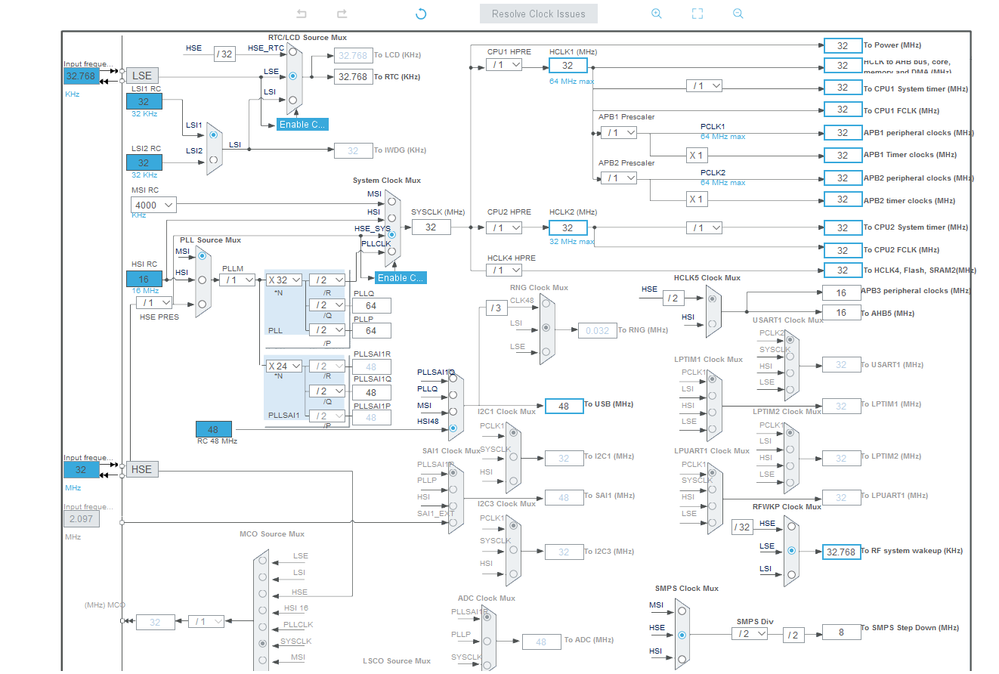The height and width of the screenshot is (674, 999).
Task: Select LSE source in RTC/LCD Source Mux
Action: 292,76
